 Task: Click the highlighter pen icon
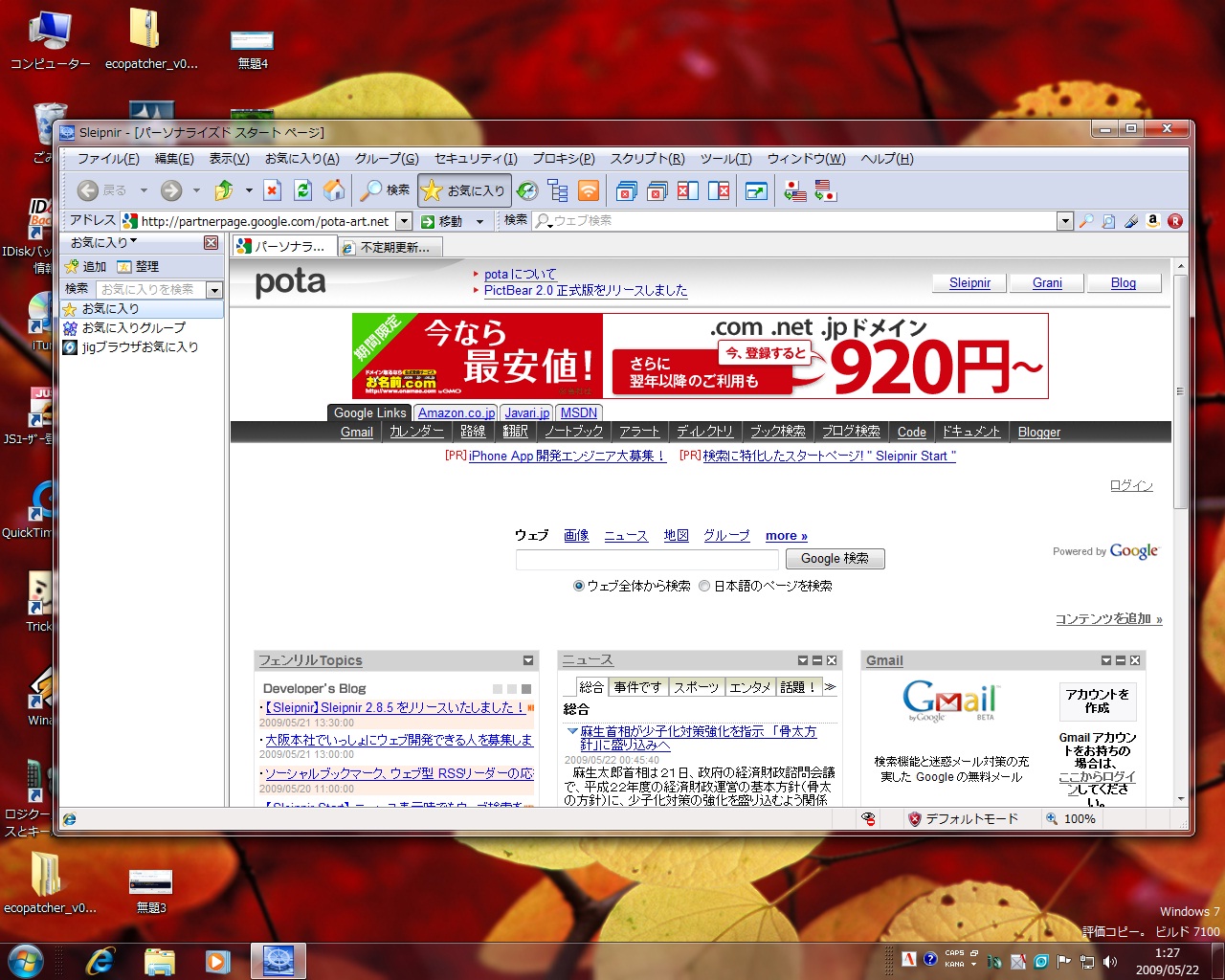click(1130, 221)
